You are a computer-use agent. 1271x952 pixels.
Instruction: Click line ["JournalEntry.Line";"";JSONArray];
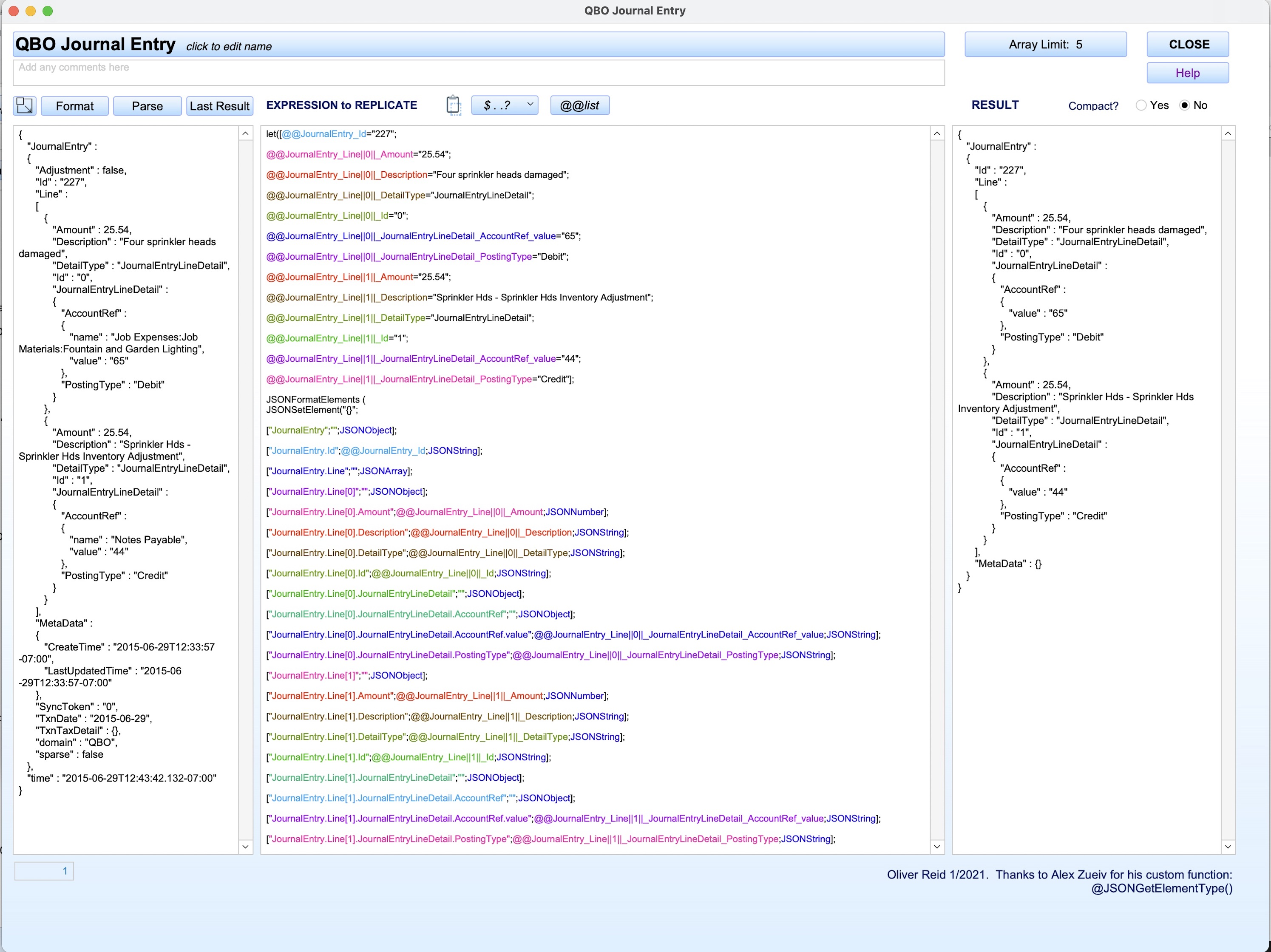pos(339,471)
